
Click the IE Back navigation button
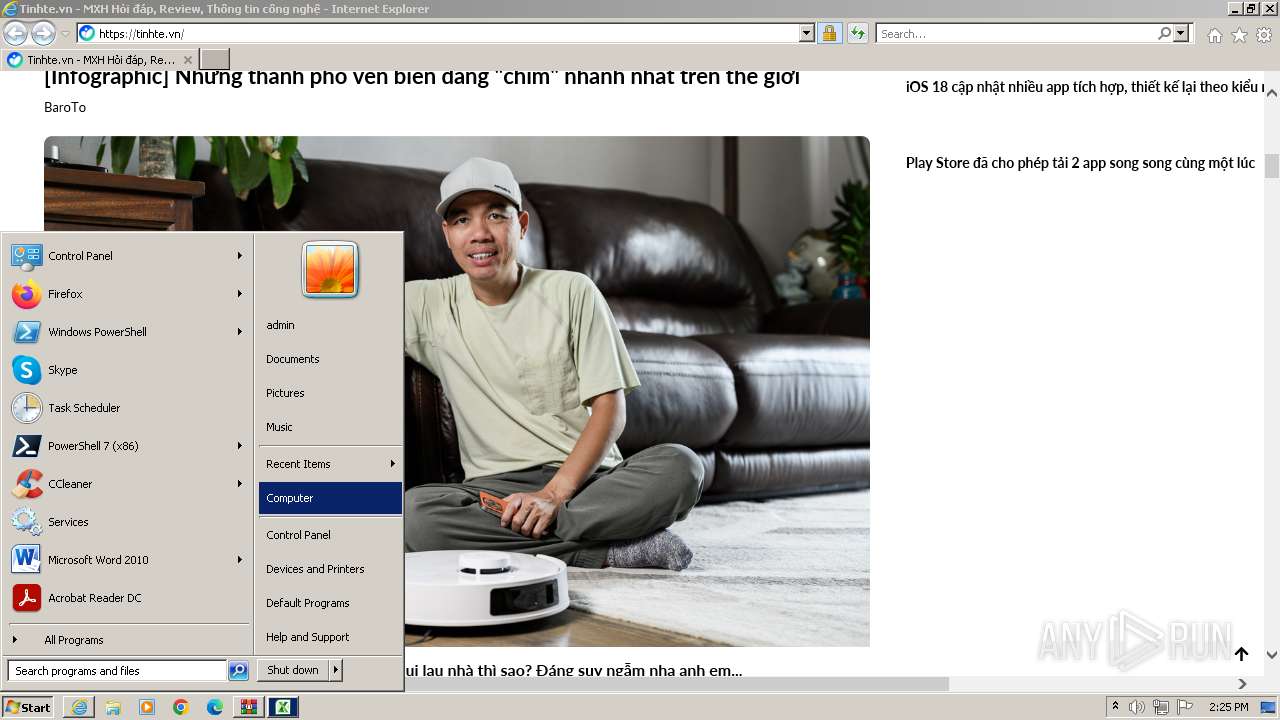click(x=15, y=33)
